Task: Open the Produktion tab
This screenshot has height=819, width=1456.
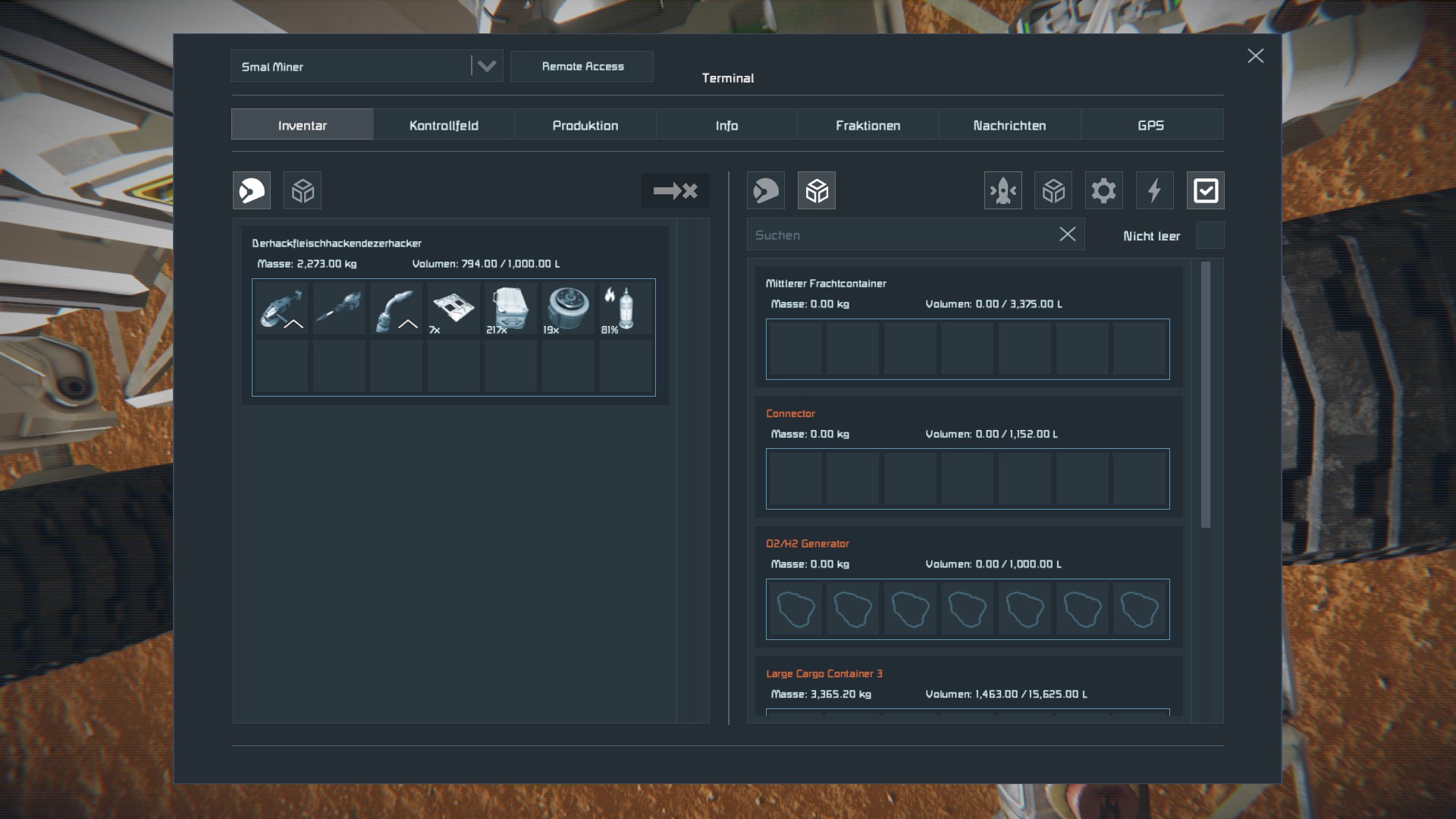Action: [x=585, y=125]
